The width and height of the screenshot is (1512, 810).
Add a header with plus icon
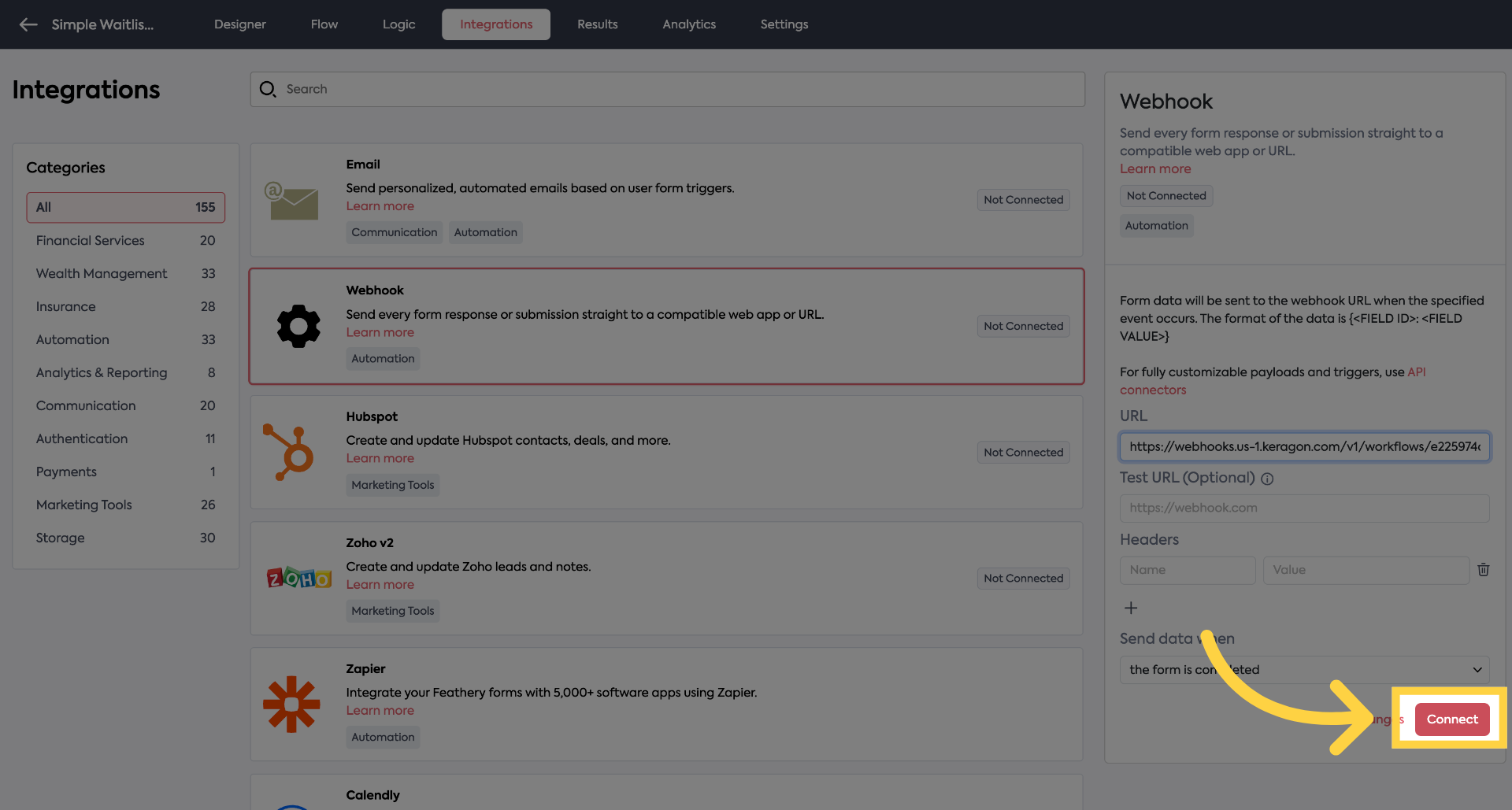[1131, 608]
